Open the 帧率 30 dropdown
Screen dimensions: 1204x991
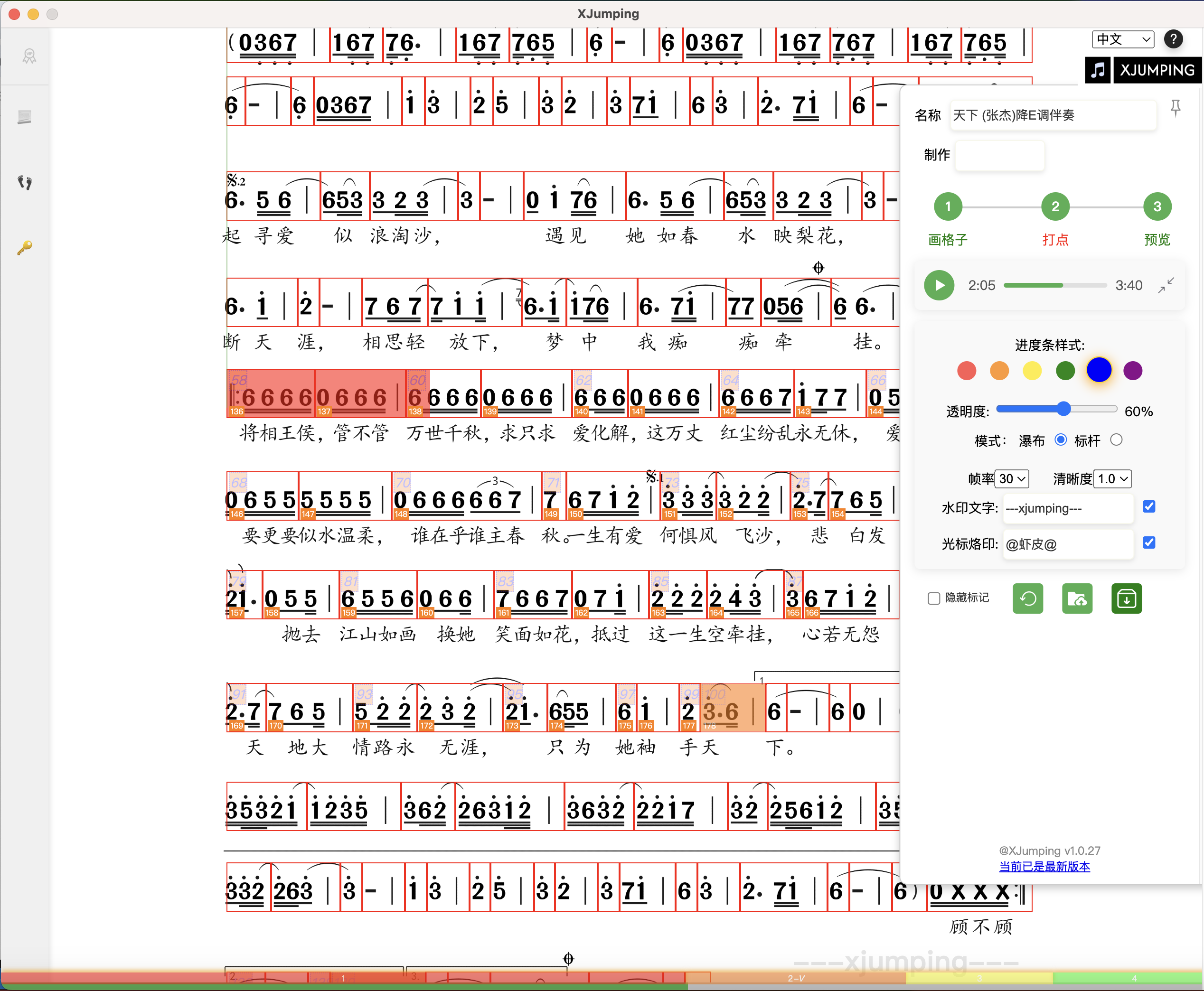1012,478
